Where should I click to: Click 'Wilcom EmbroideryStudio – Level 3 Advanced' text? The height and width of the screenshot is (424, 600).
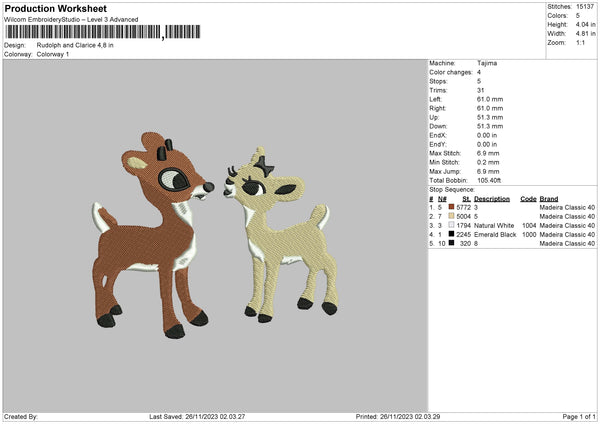pyautogui.click(x=71, y=20)
